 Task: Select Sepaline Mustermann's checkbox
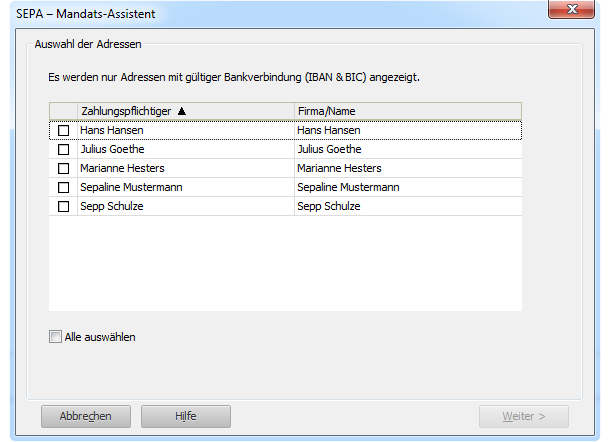click(64, 188)
